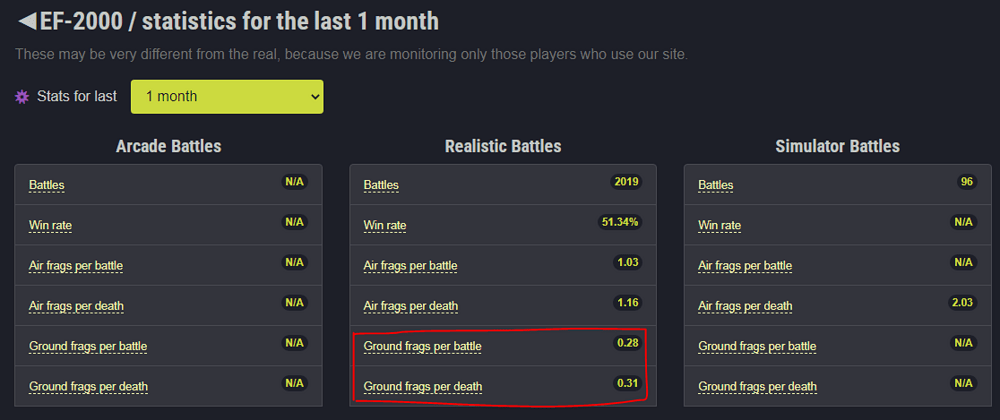Click Battles label in Realistic Battles
Viewport: 1000px width, 420px height.
point(381,186)
